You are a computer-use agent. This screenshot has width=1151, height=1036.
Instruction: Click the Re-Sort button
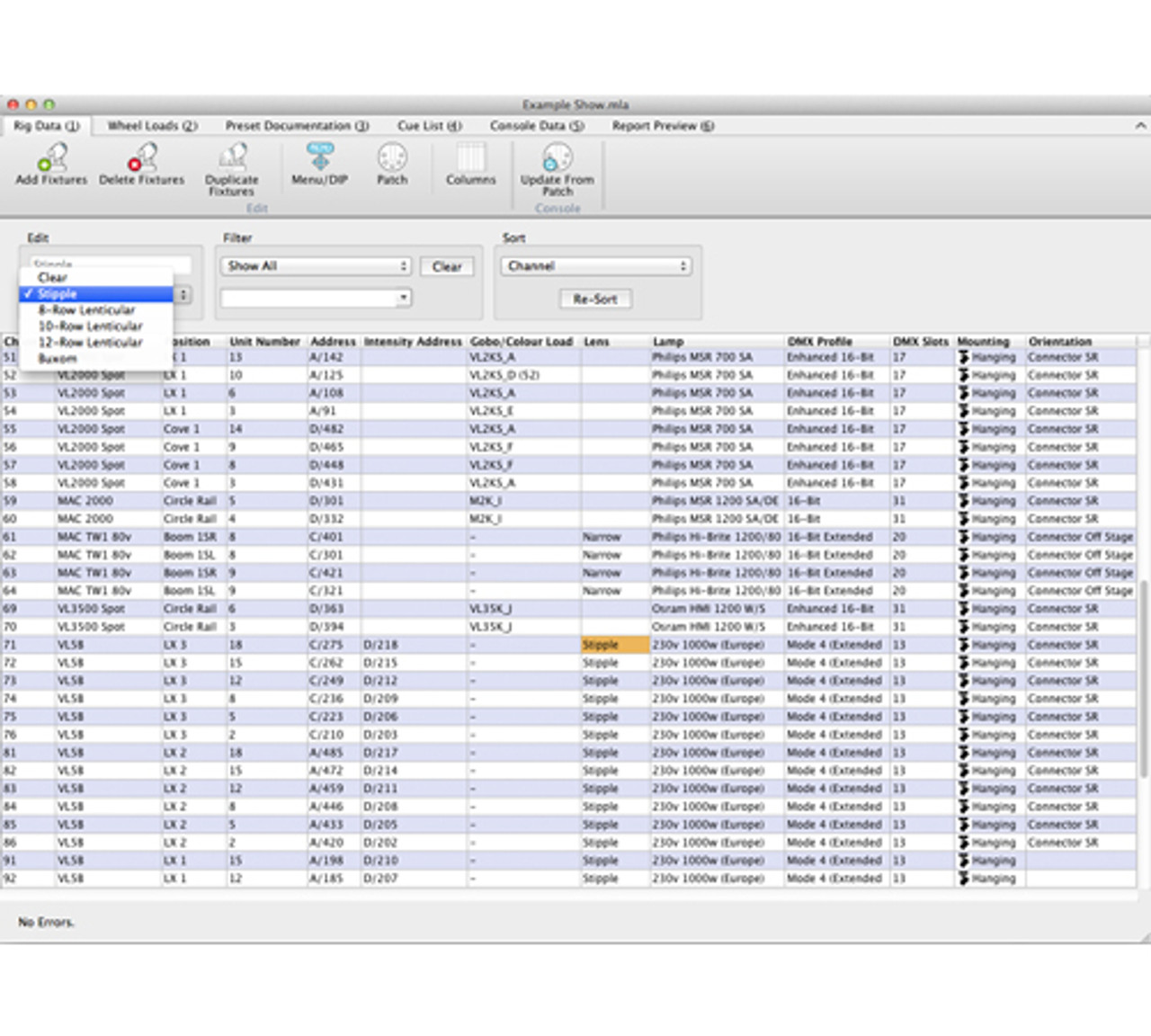coord(595,299)
